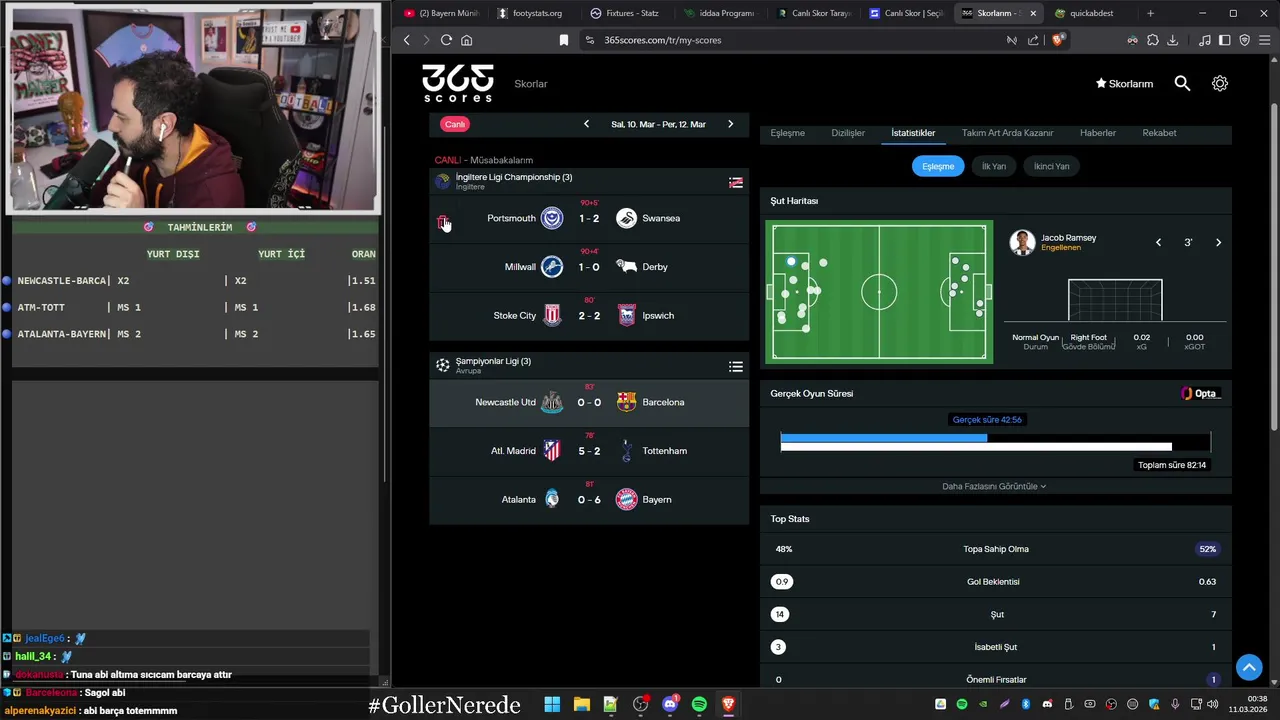Click the bookmark icon beside address bar

pyautogui.click(x=564, y=40)
